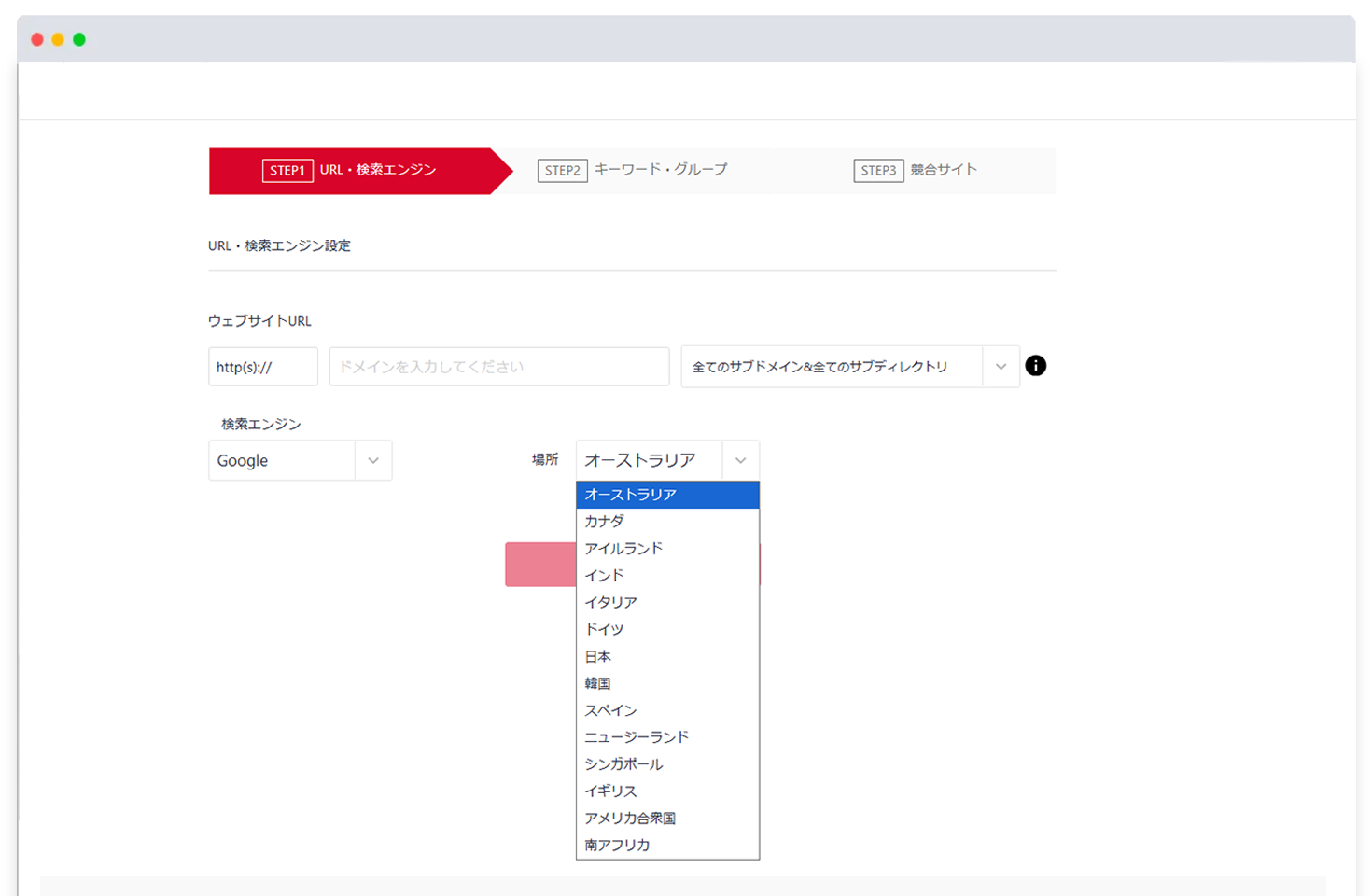Choose シンガポール in the location list
This screenshot has width=1372, height=896.
(x=667, y=764)
